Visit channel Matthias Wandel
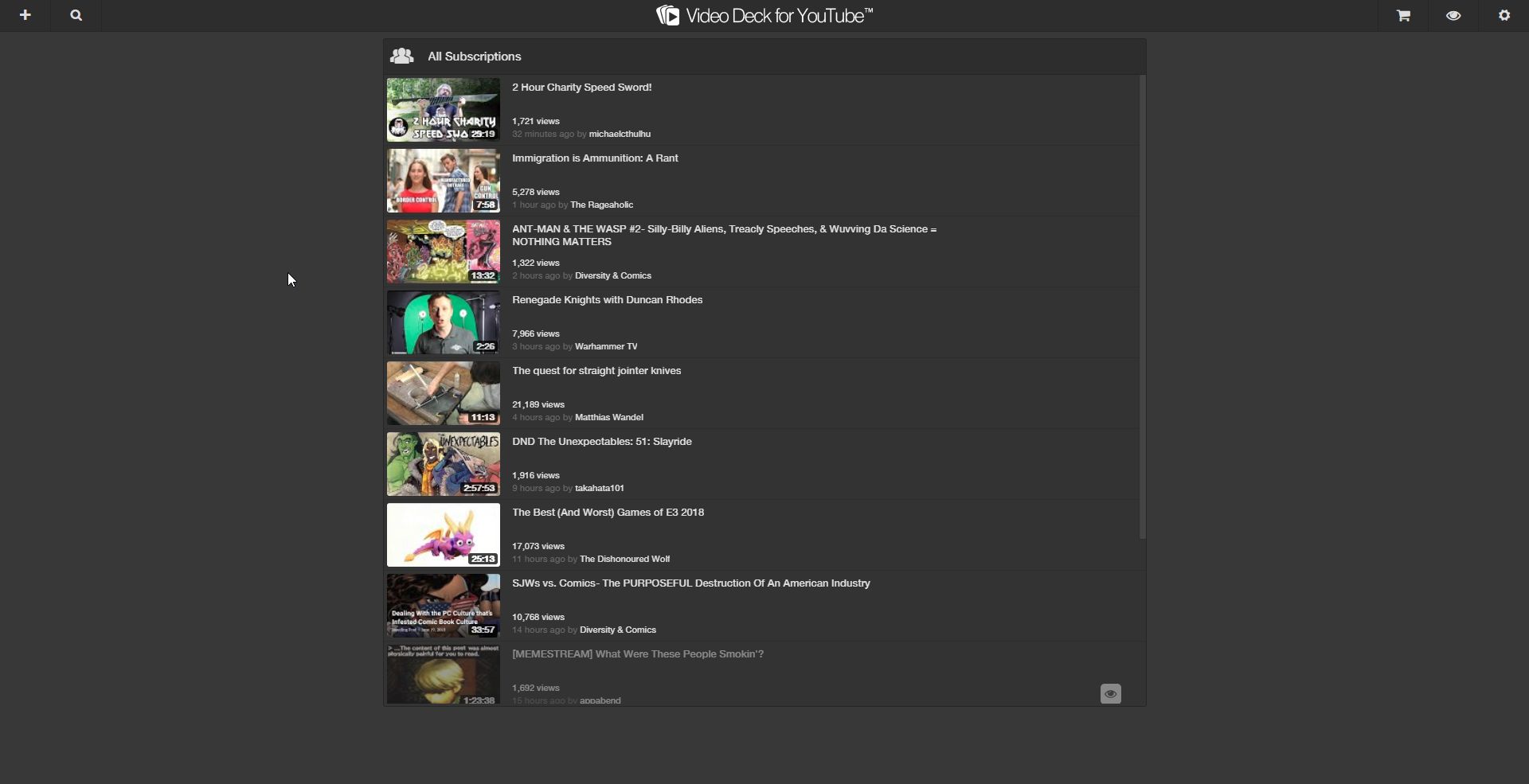Viewport: 1529px width, 784px height. (609, 417)
